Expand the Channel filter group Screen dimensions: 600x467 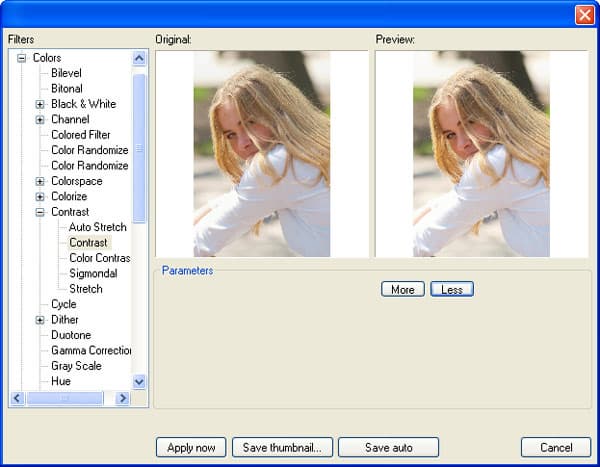point(40,119)
